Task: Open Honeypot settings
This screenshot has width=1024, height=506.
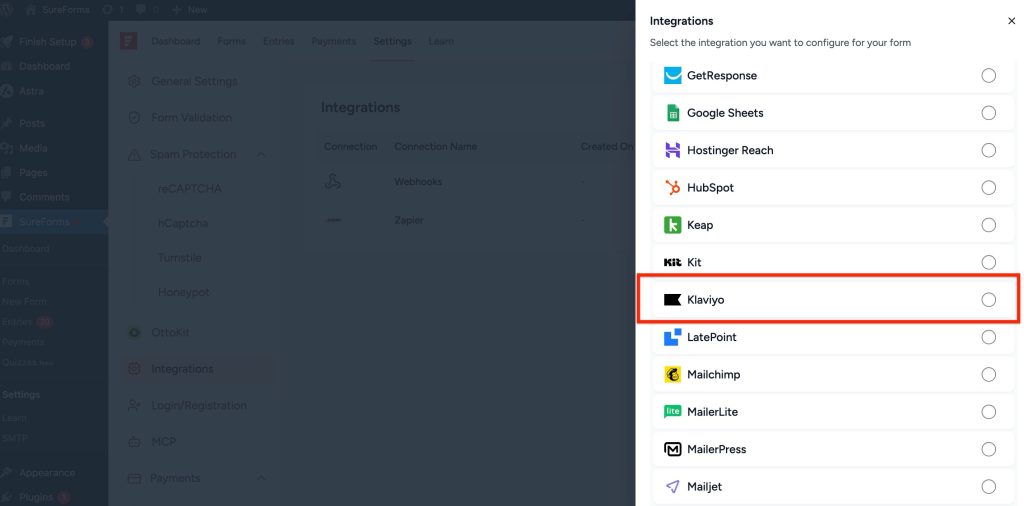Action: [x=184, y=293]
